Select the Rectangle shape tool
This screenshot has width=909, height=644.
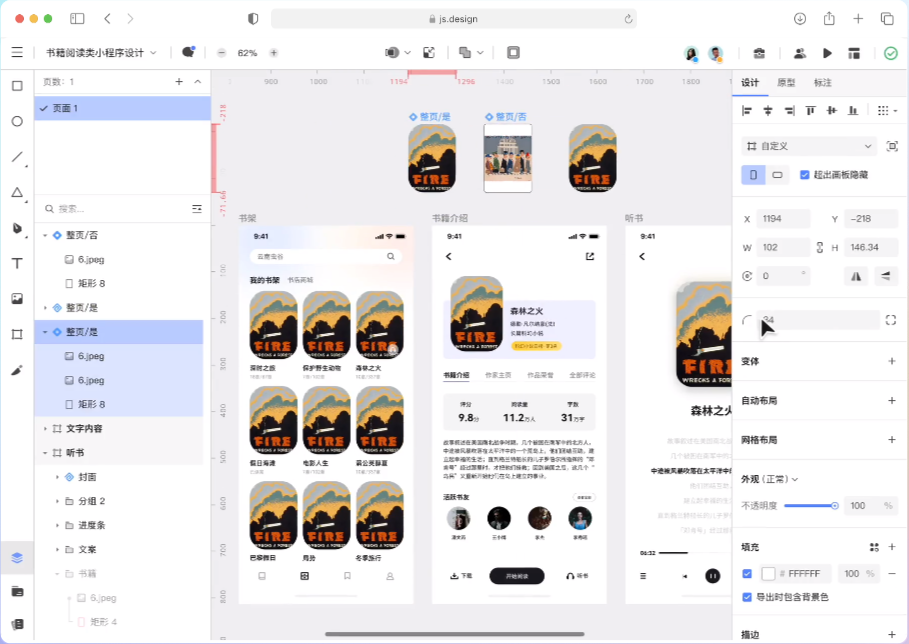(x=15, y=87)
